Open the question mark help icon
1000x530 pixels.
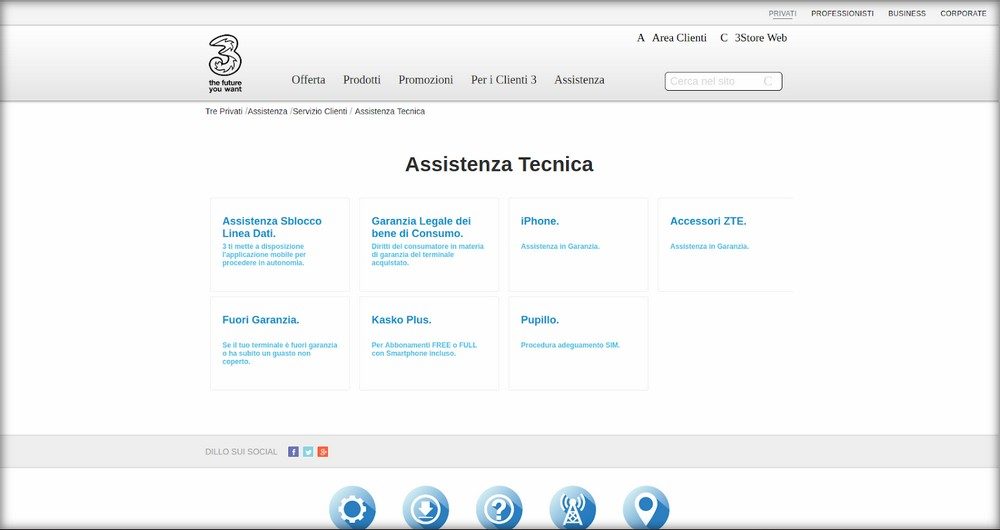[499, 508]
